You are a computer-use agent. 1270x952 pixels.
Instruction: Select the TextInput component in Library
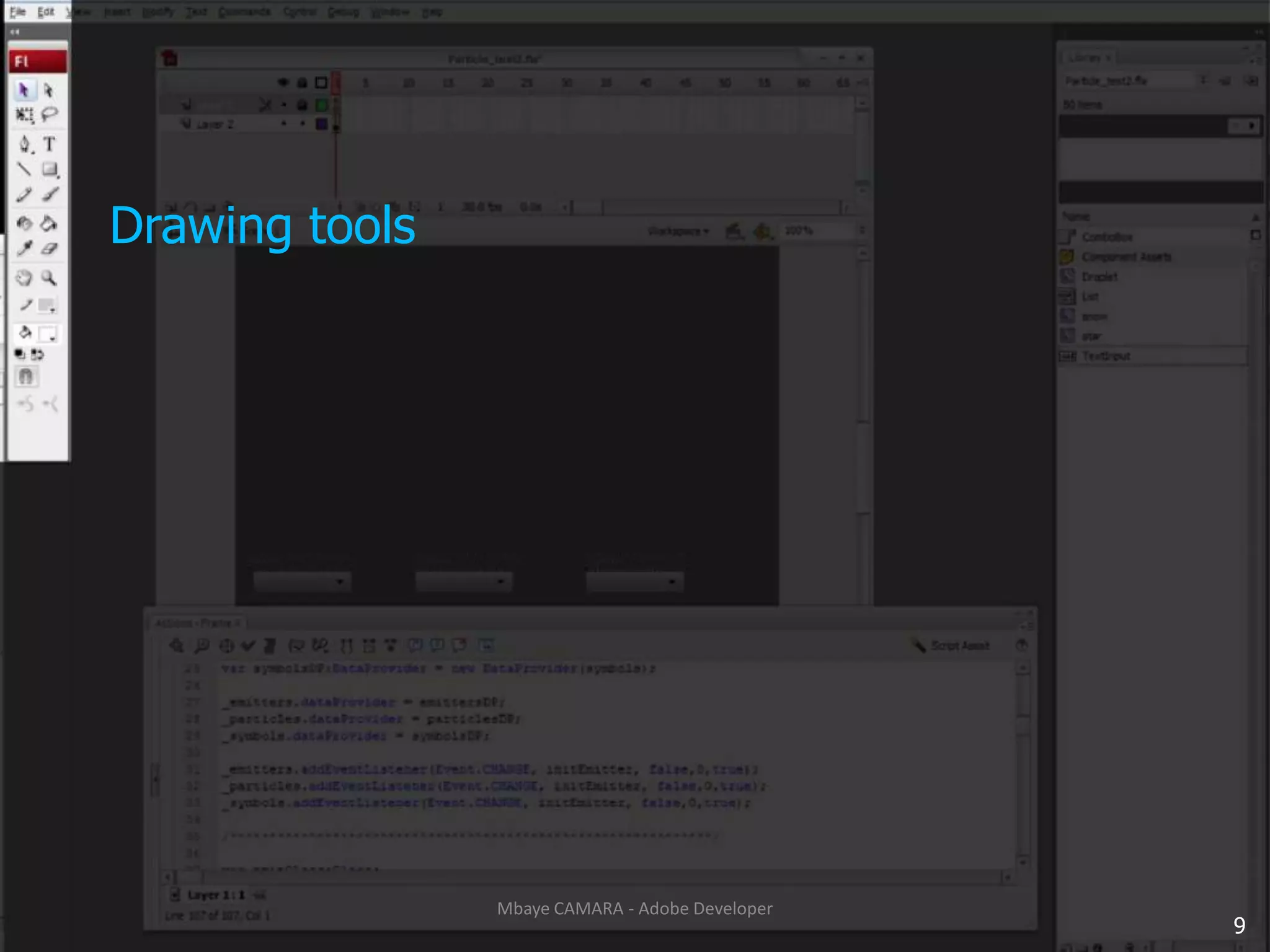pyautogui.click(x=1106, y=356)
